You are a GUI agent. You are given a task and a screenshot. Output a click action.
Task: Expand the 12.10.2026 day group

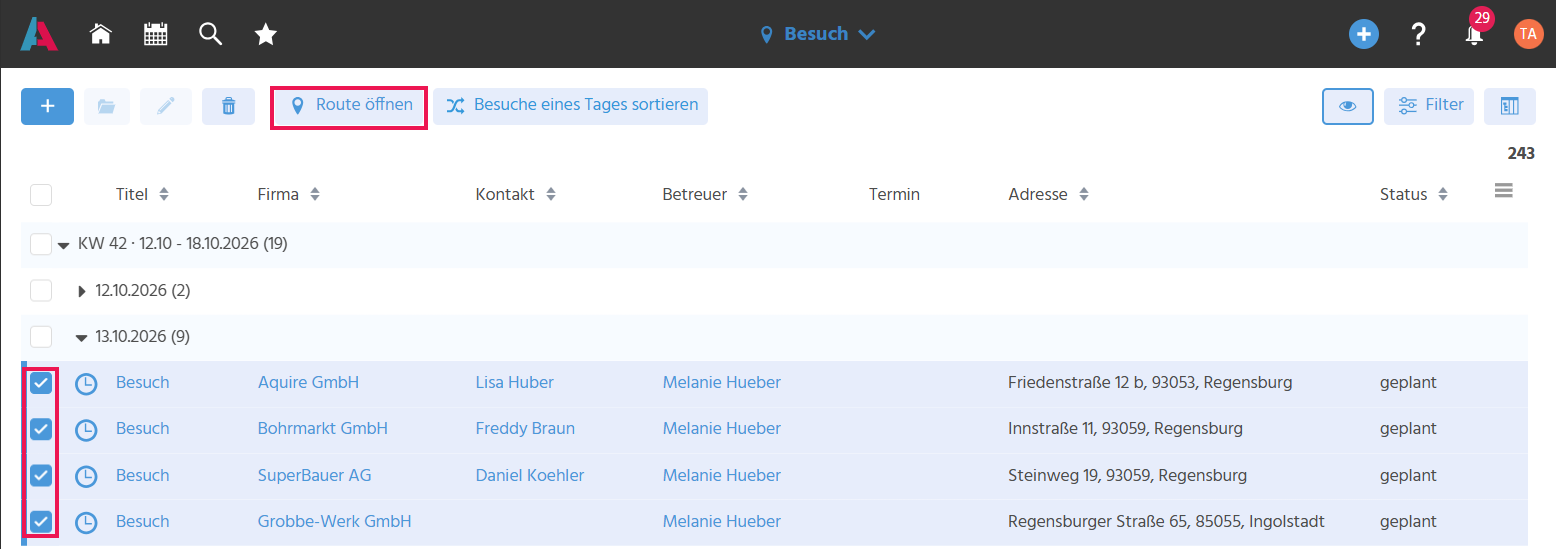pos(82,291)
